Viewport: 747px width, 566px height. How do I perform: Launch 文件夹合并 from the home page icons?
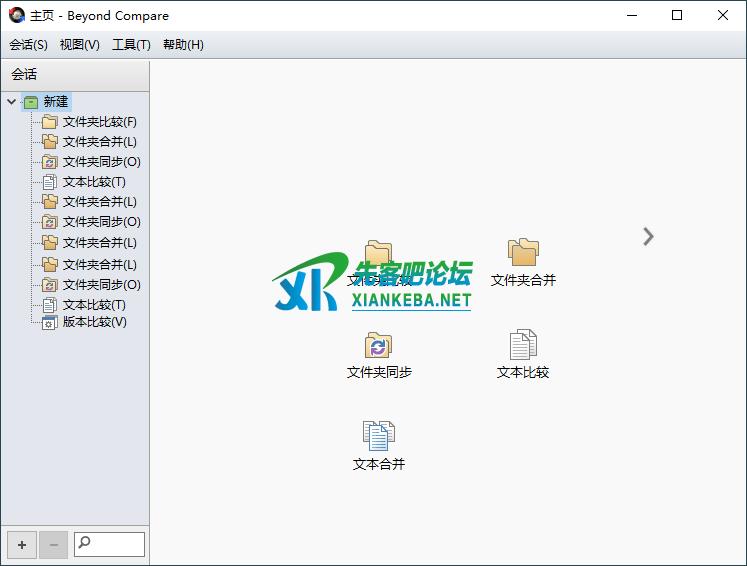pyautogui.click(x=523, y=254)
